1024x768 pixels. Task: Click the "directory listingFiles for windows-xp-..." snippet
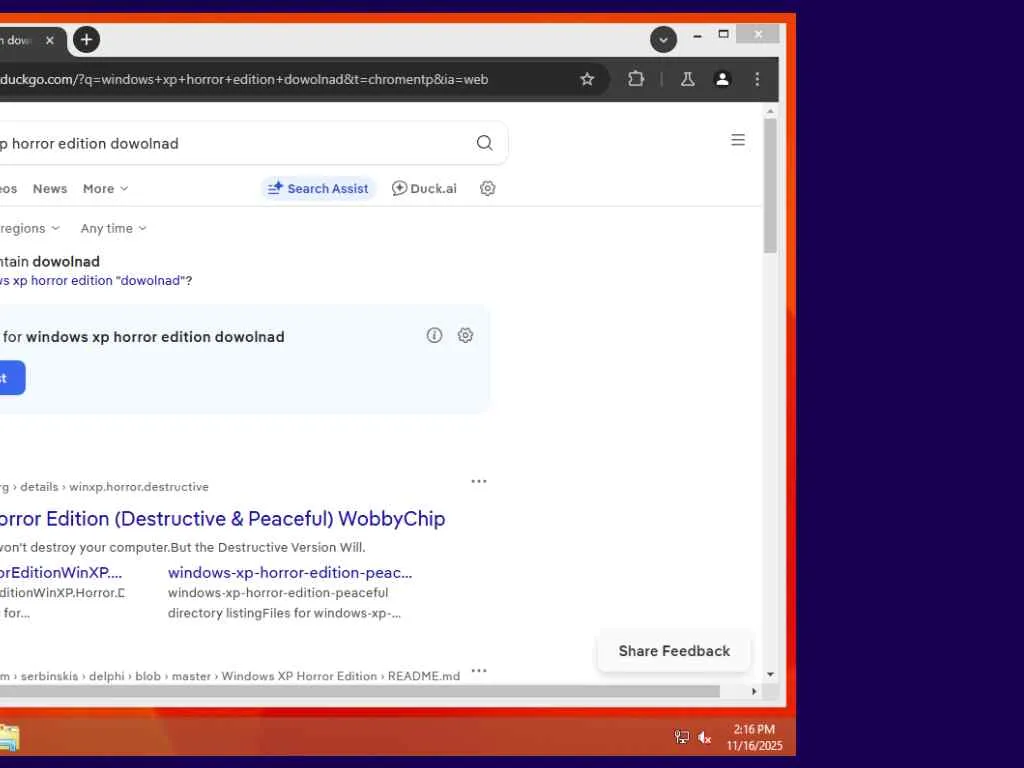tap(284, 613)
